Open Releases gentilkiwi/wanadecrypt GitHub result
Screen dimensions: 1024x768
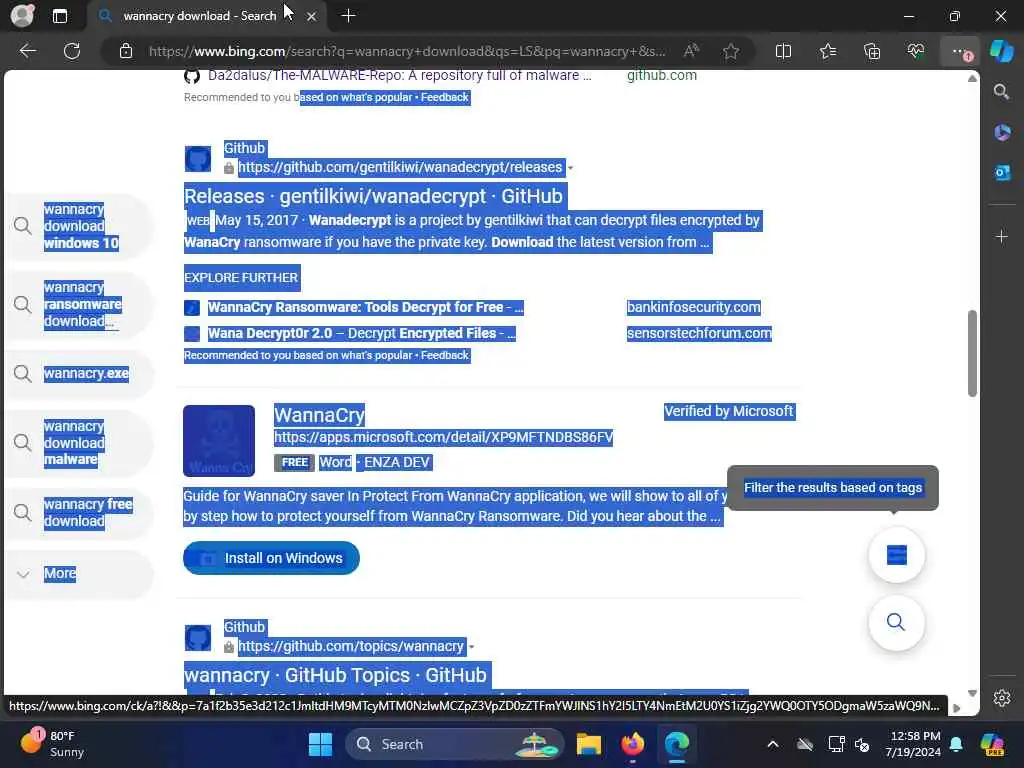pyautogui.click(x=373, y=196)
